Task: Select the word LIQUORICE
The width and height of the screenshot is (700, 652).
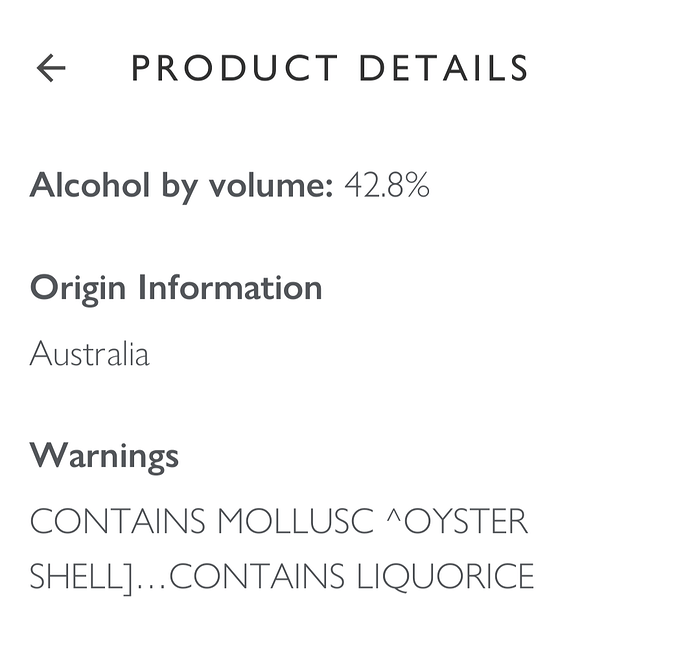Action: pyautogui.click(x=445, y=577)
